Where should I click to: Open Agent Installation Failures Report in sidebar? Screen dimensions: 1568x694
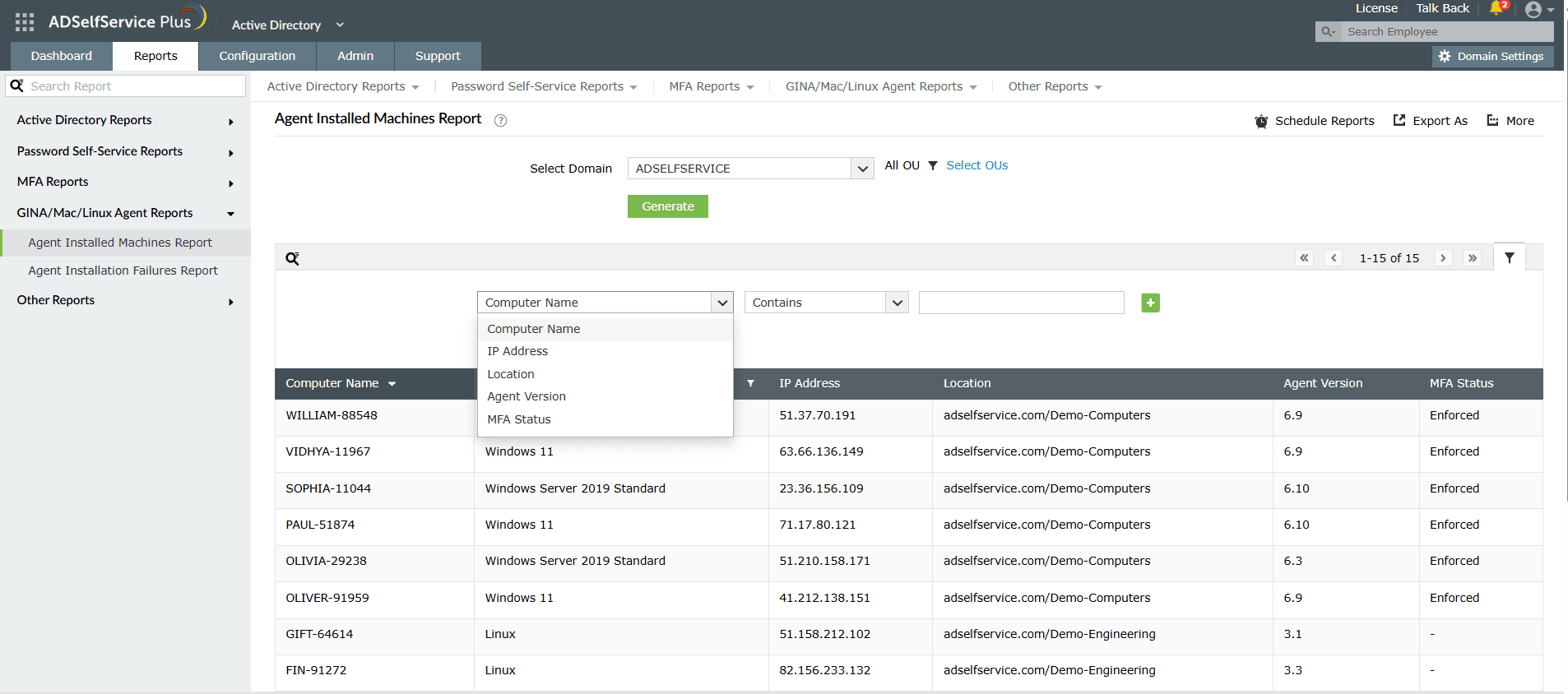click(125, 271)
